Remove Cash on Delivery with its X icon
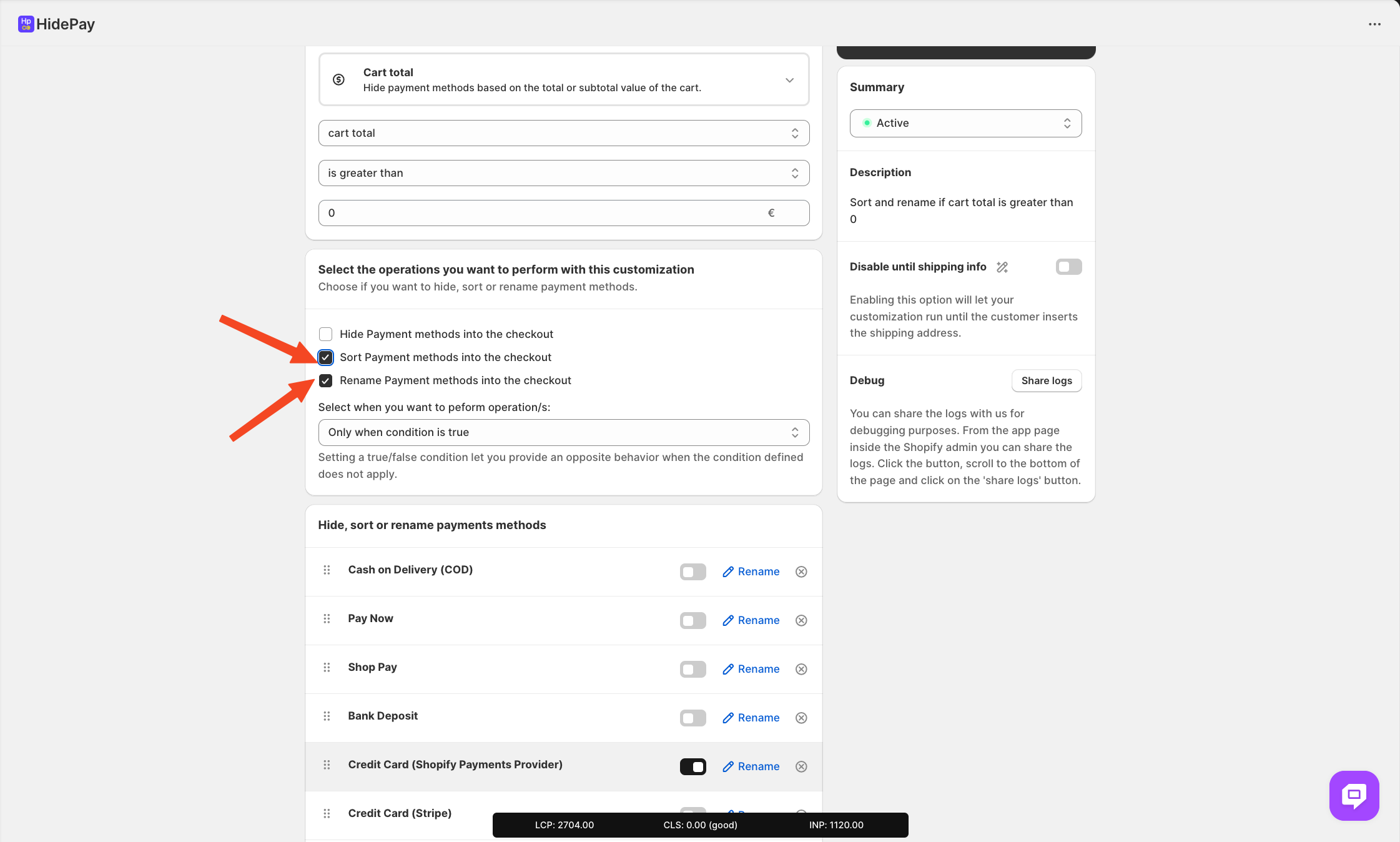Screen dimensions: 1400x842 click(801, 572)
